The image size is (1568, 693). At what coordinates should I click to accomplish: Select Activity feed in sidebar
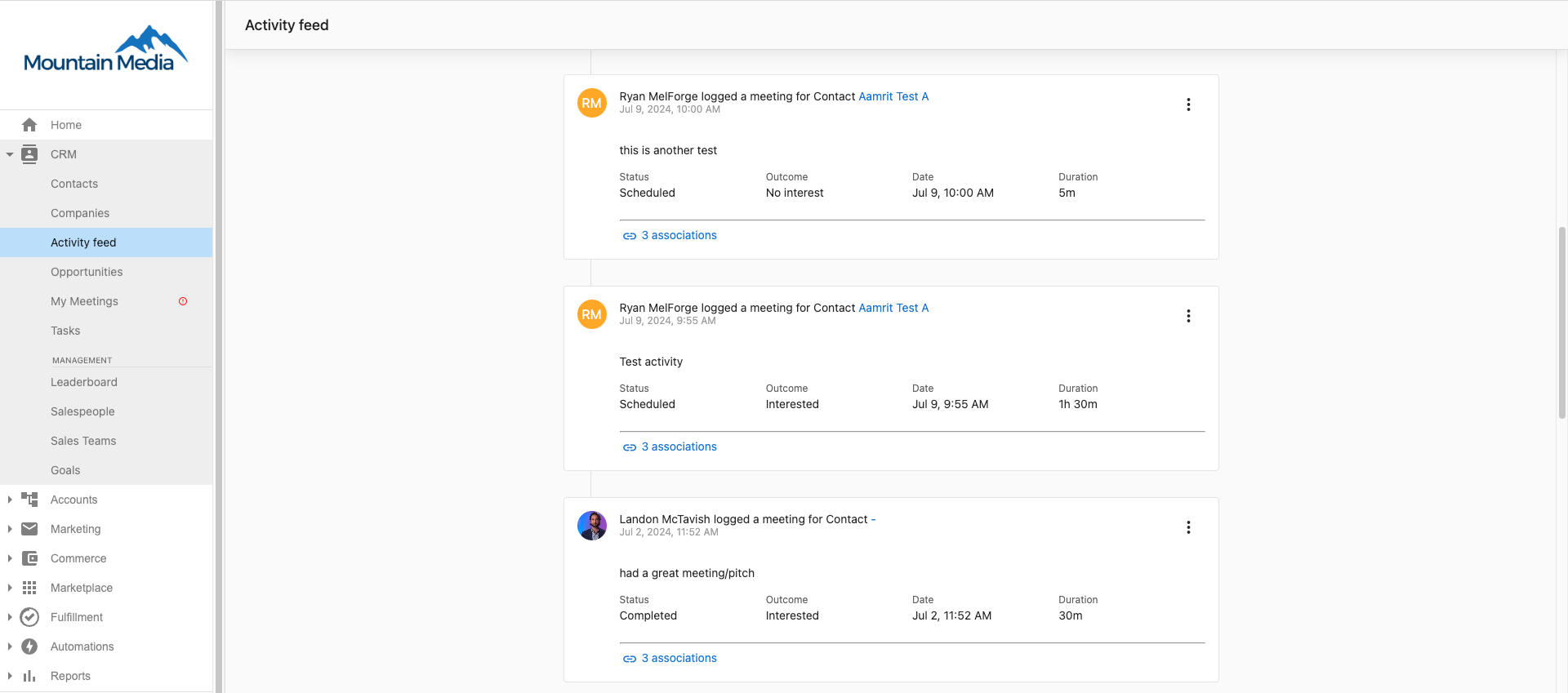[106, 242]
